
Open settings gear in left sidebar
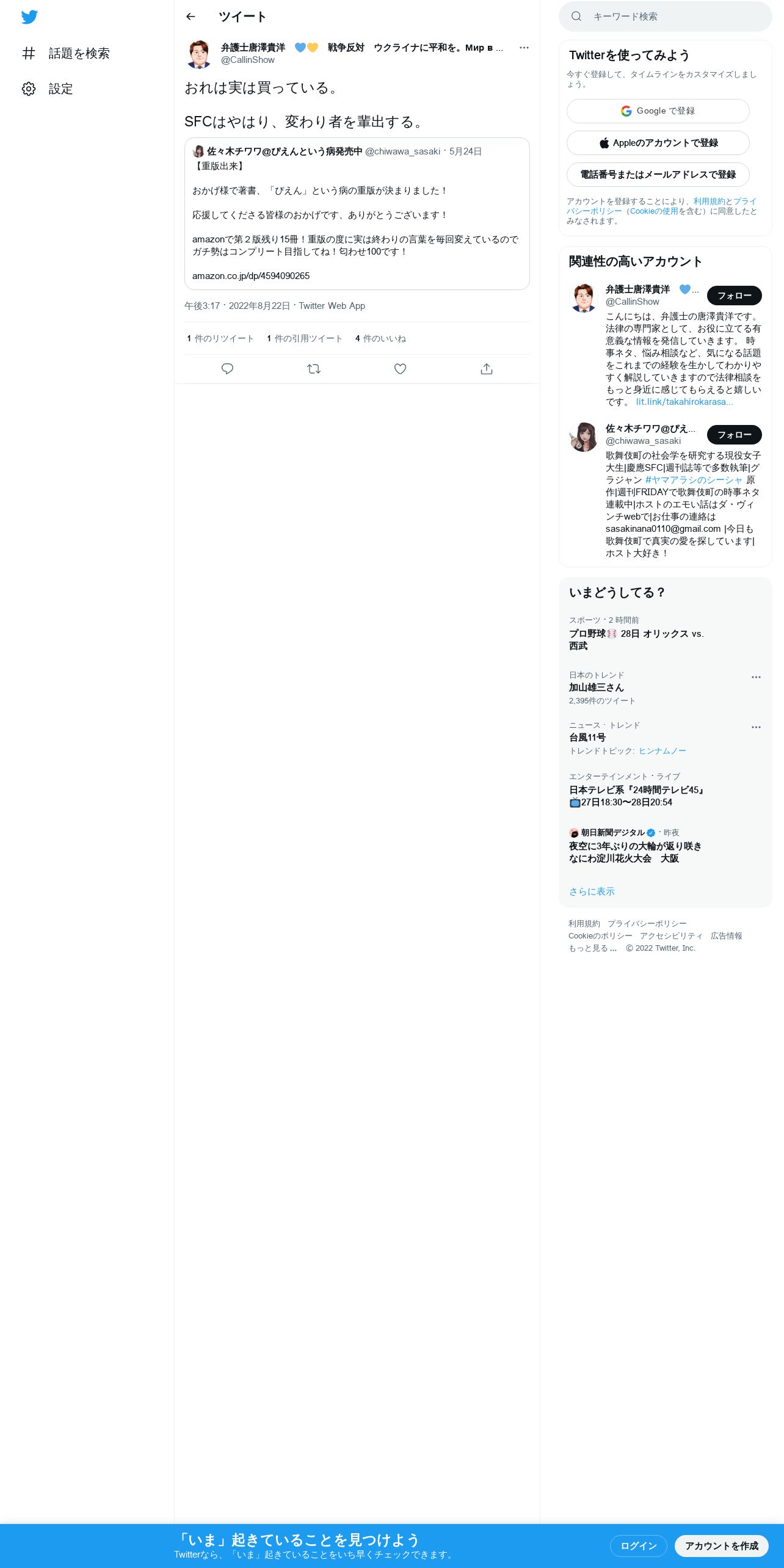[29, 89]
